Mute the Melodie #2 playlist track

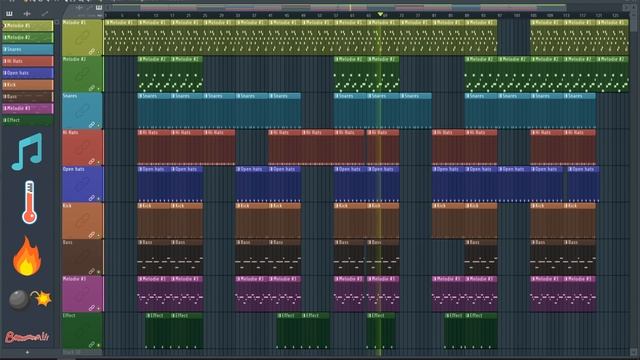point(99,89)
